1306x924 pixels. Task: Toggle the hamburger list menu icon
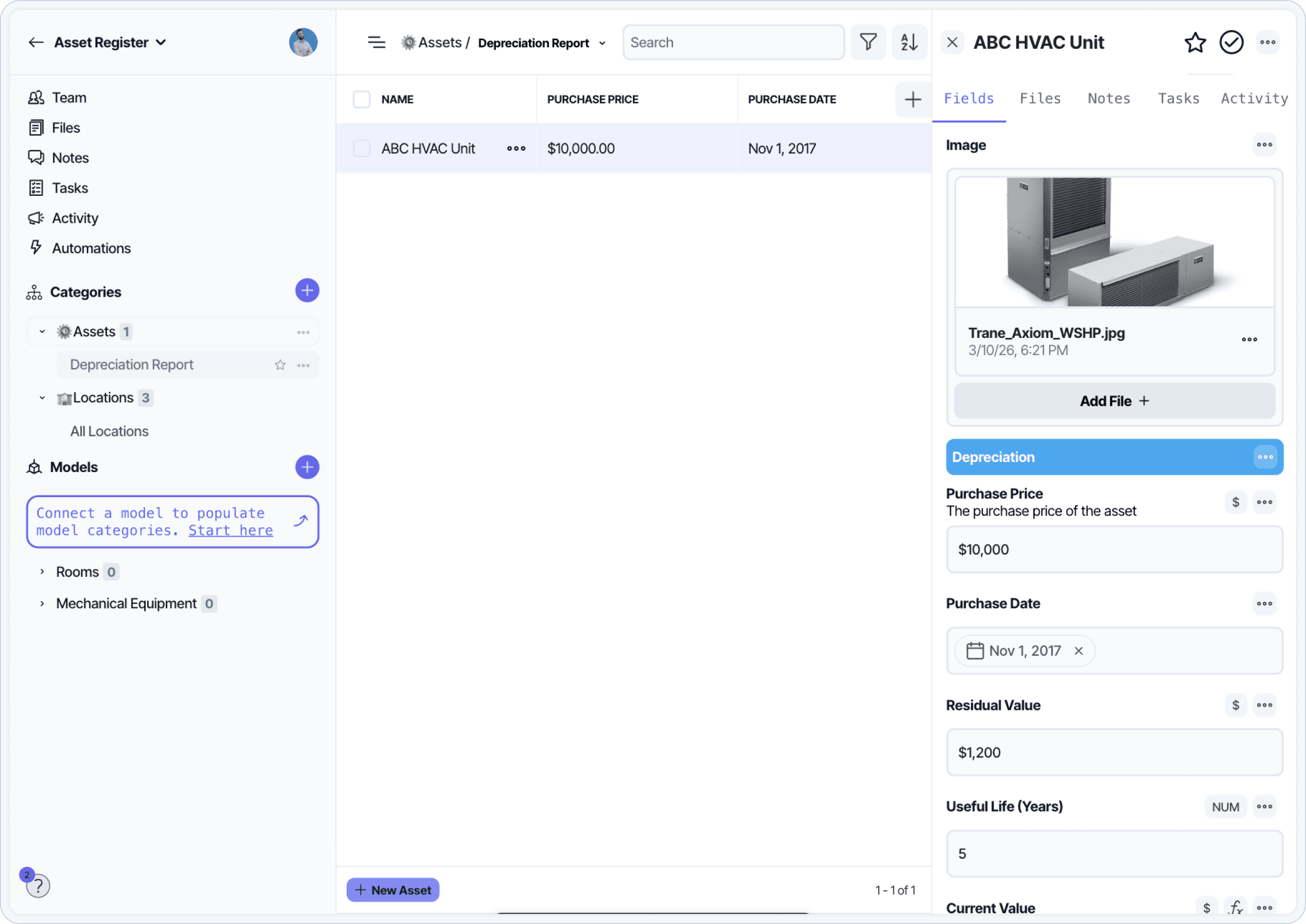[376, 42]
